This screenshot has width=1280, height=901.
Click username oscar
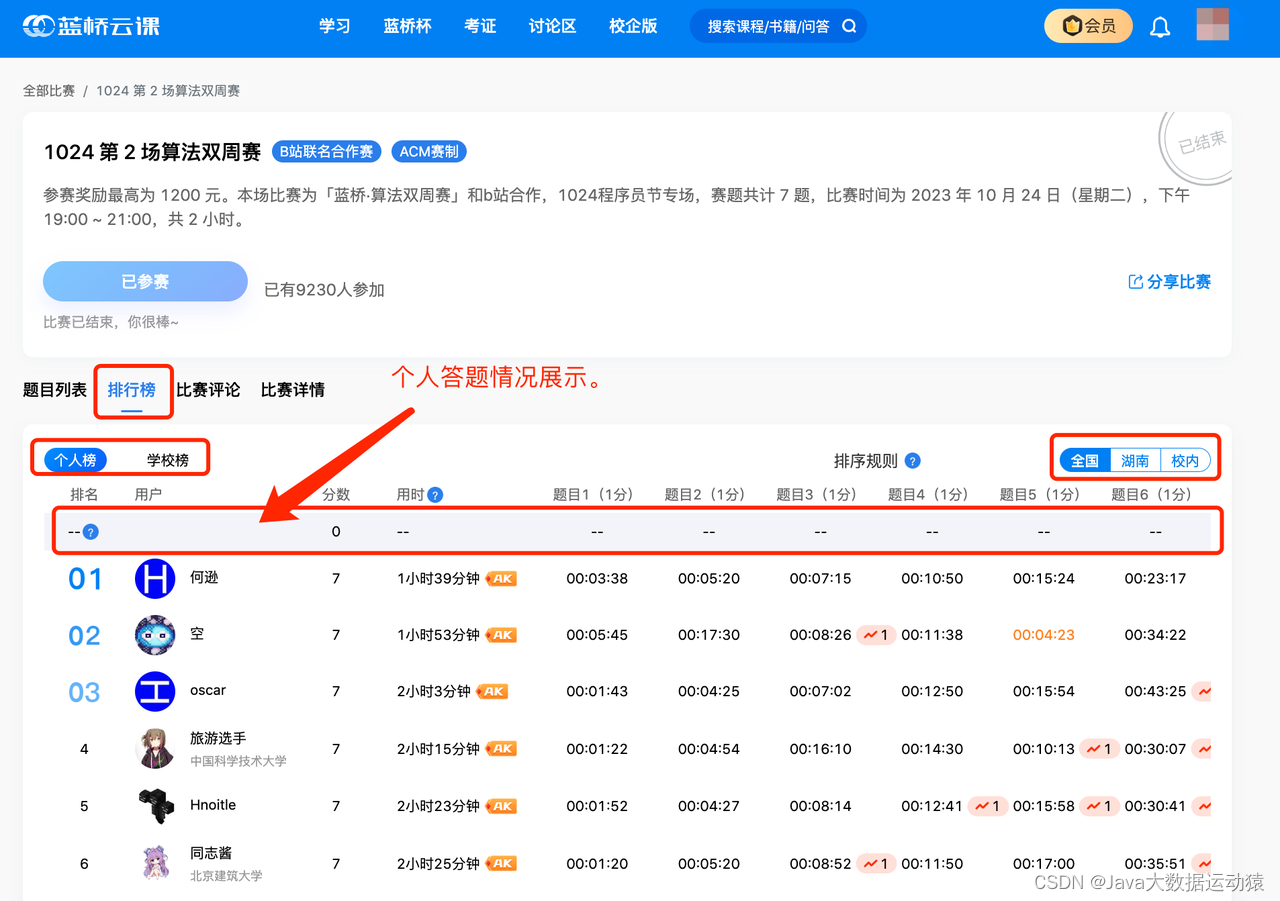(208, 691)
